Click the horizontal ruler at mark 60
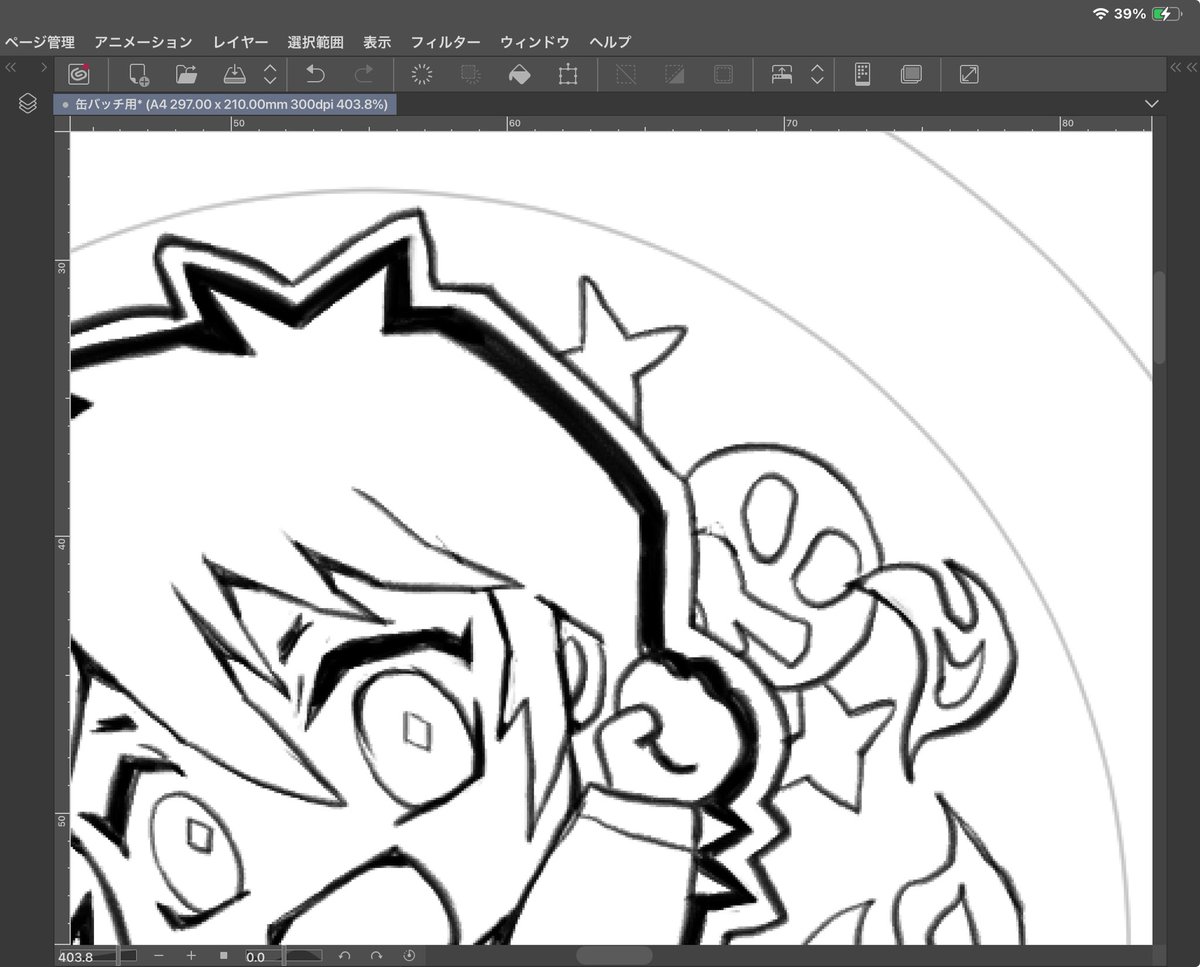1200x967 pixels. [514, 123]
